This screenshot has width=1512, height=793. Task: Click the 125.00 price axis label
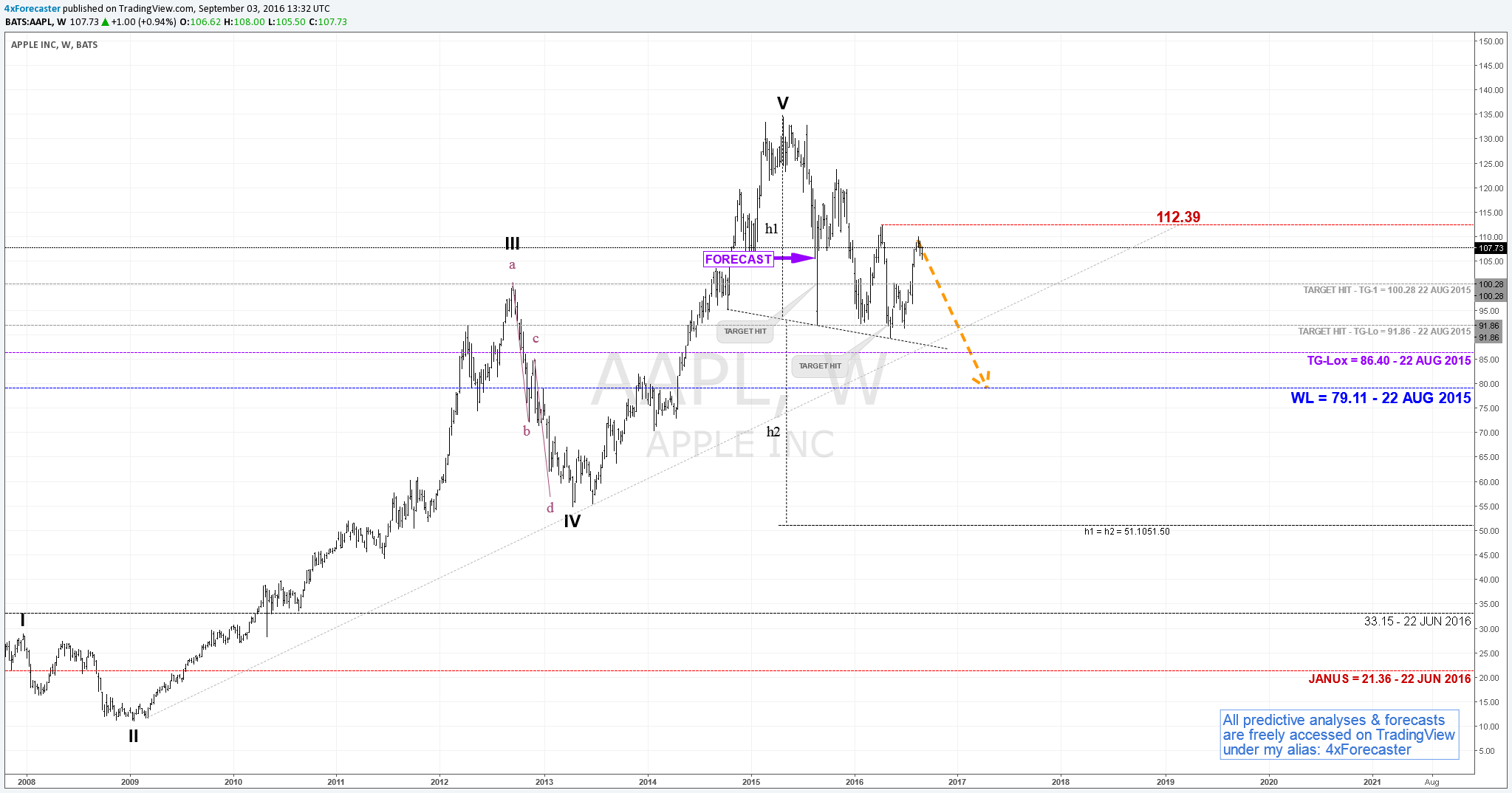[1491, 164]
